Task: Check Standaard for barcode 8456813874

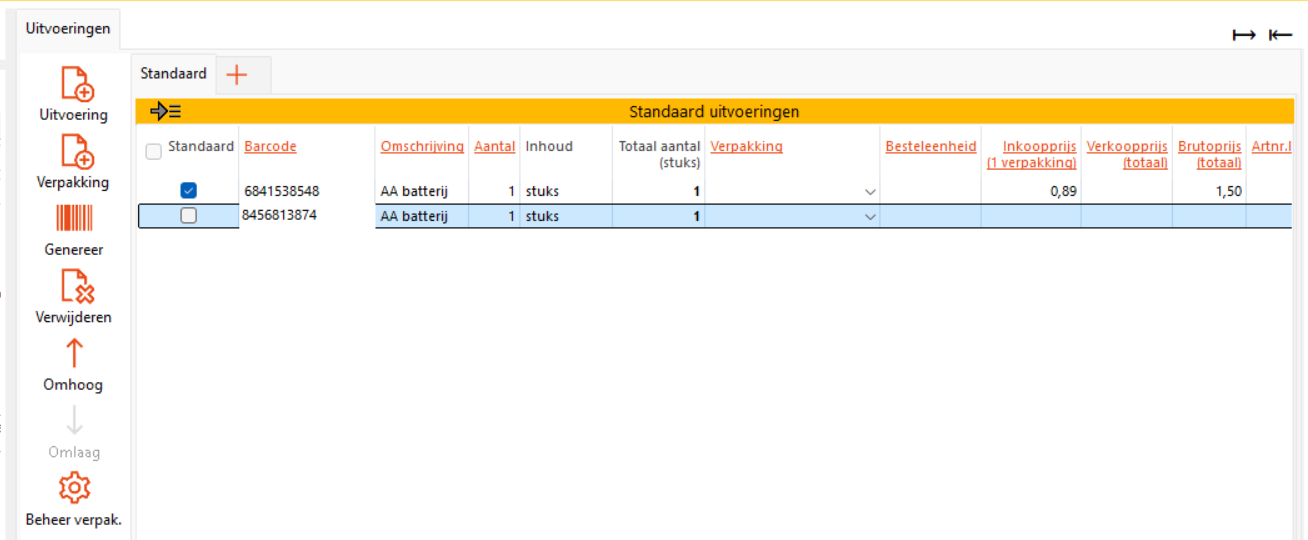Action: point(188,216)
